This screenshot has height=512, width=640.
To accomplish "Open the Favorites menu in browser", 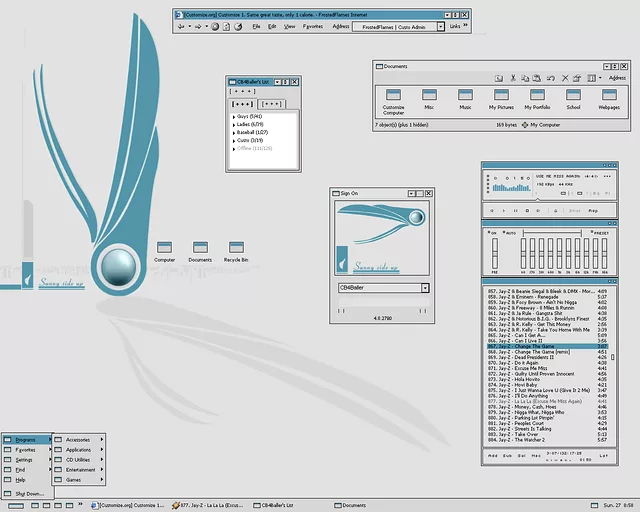I will click(313, 27).
